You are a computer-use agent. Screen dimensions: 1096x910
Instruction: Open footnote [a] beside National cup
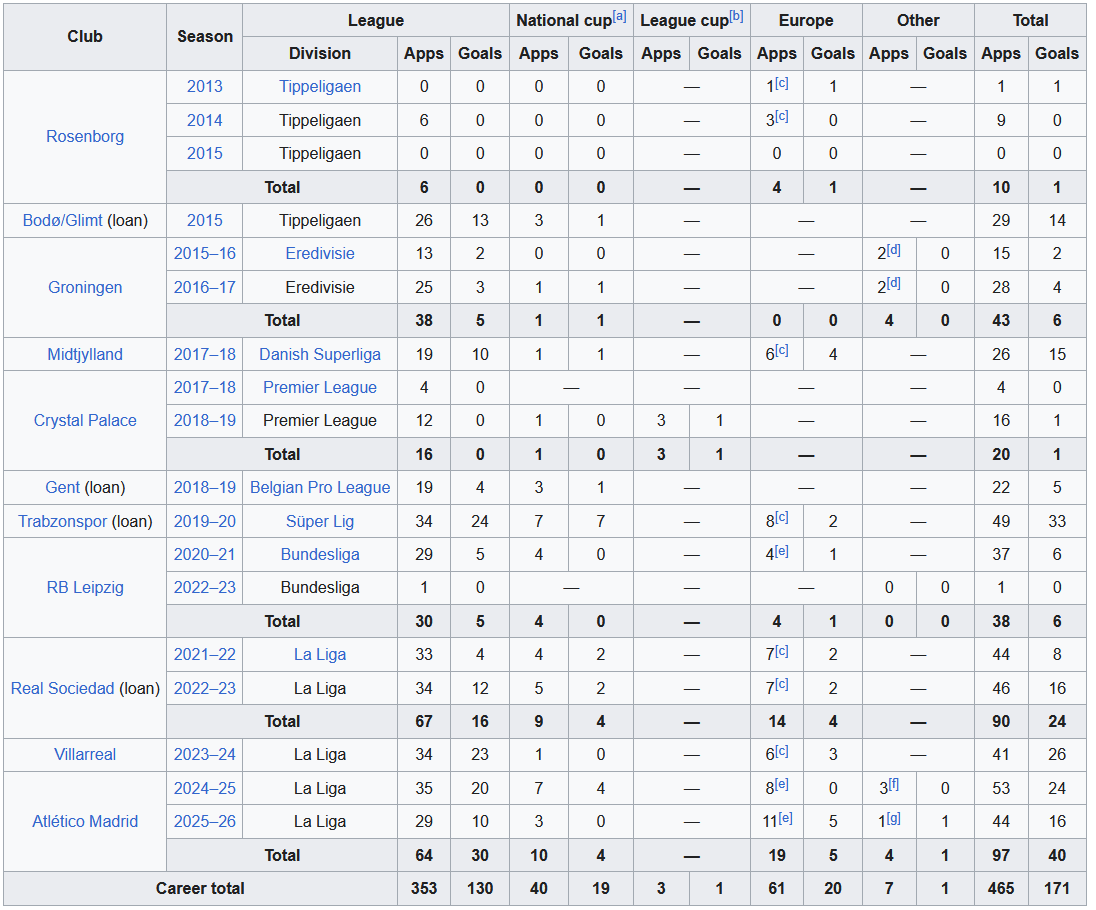point(619,16)
